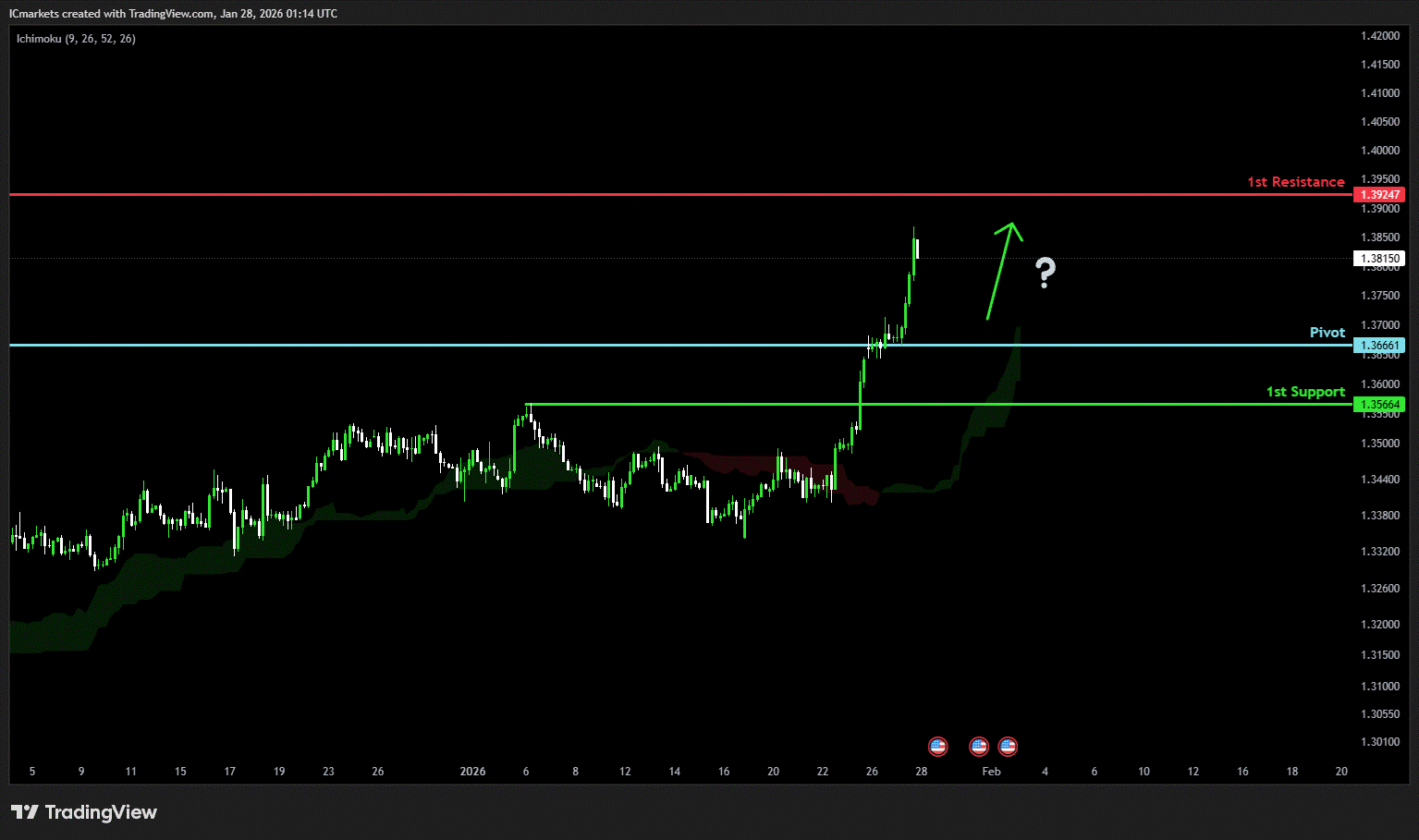The image size is (1419, 840).
Task: Select the Pivot text label
Action: (x=1327, y=333)
